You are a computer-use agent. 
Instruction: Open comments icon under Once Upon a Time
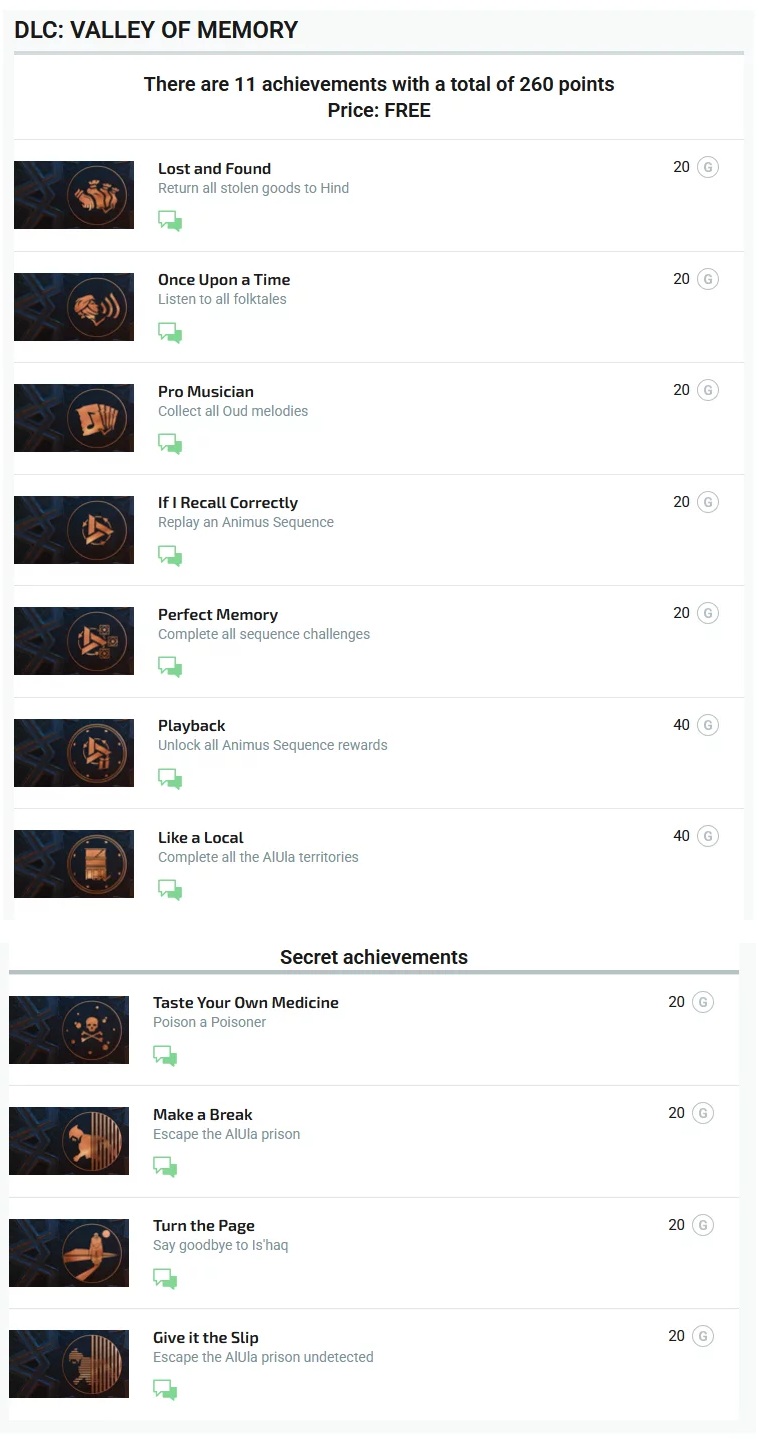[x=170, y=333]
